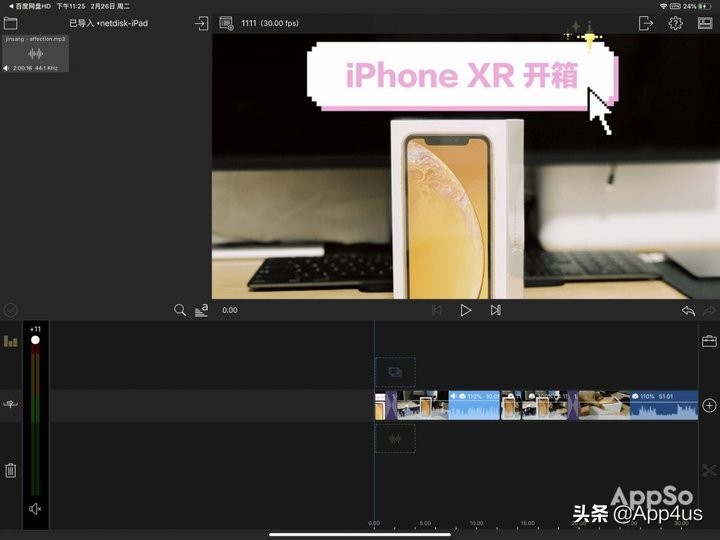Open the media library folder icon
The width and height of the screenshot is (720, 540).
pos(10,23)
